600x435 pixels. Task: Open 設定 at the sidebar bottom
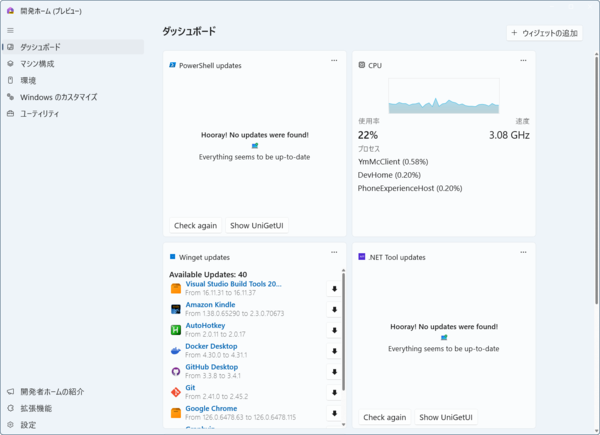click(x=28, y=425)
